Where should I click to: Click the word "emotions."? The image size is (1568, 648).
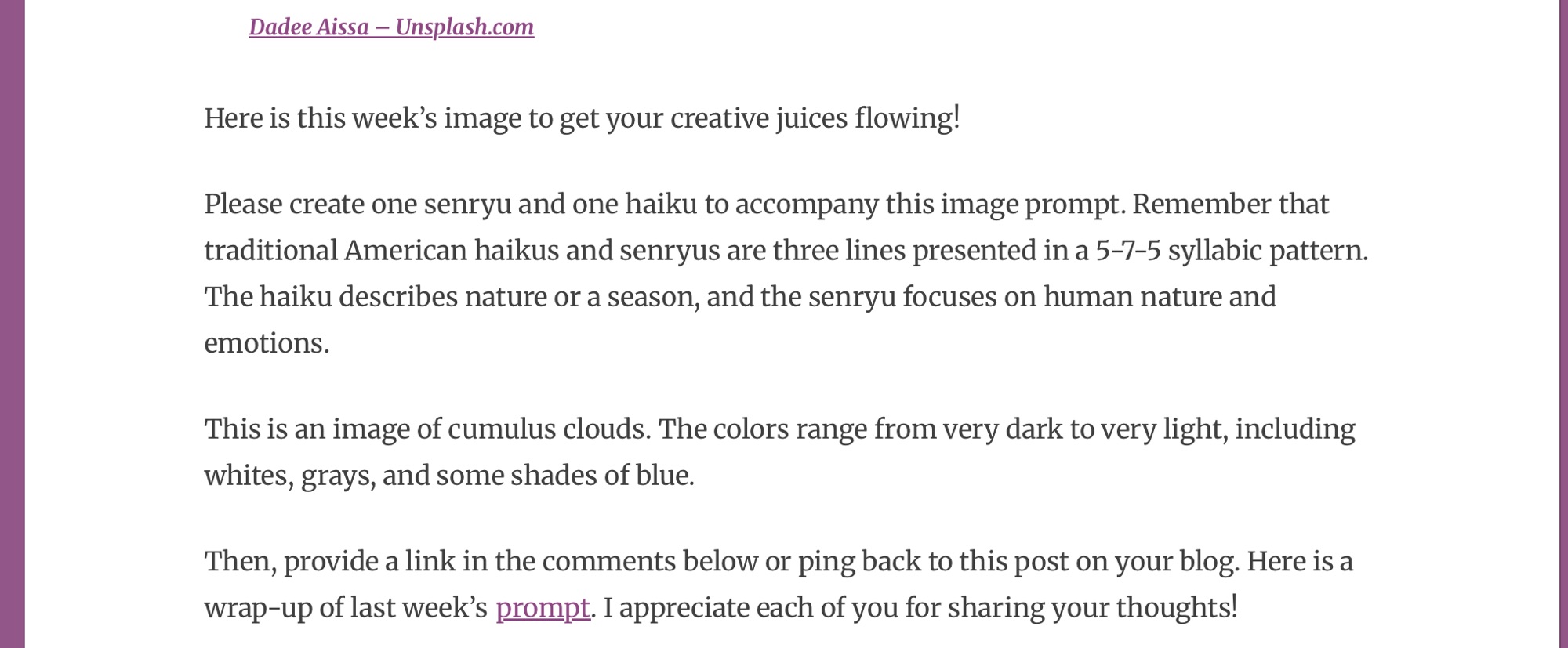point(267,343)
